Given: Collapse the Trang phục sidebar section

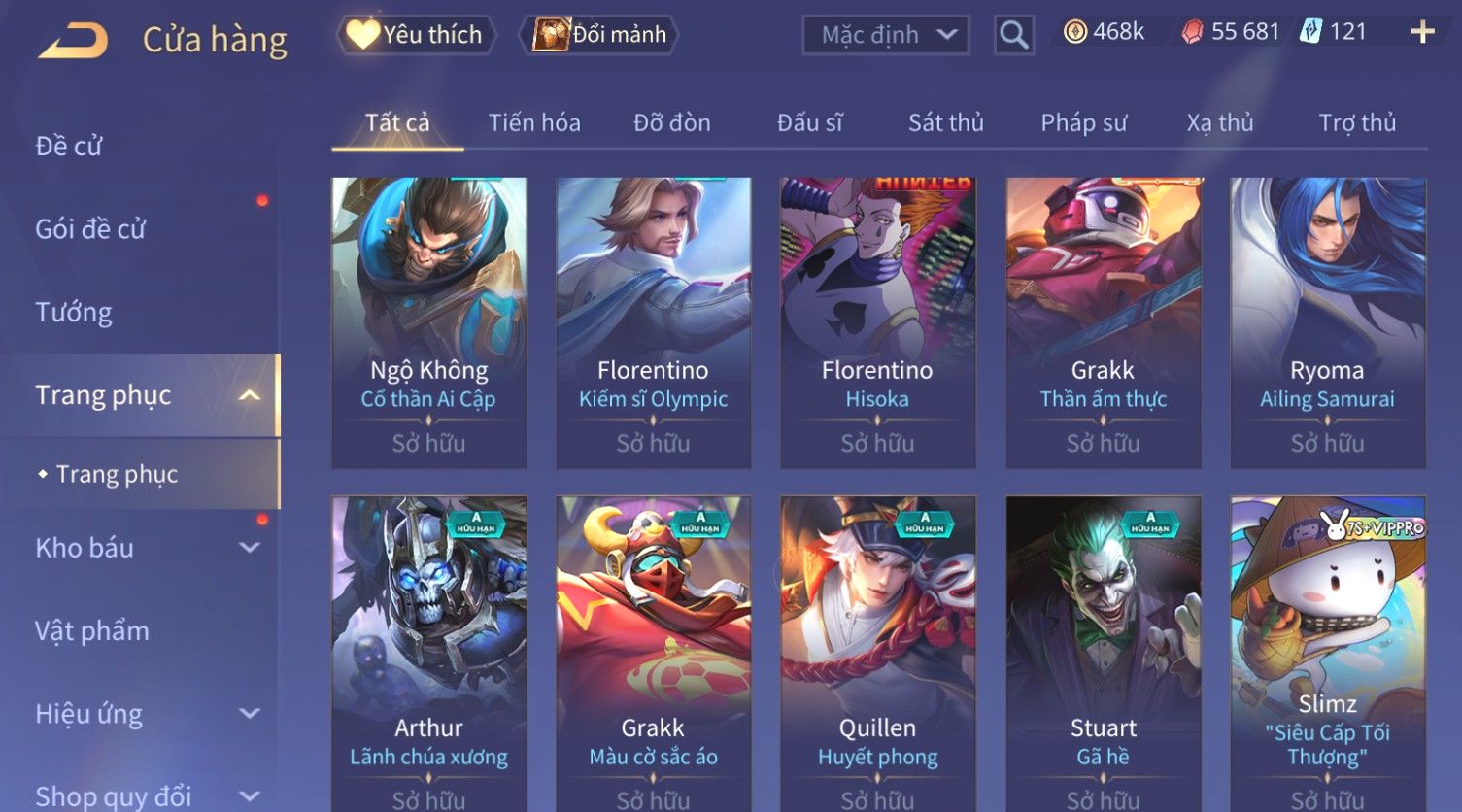Looking at the screenshot, I should coord(249,395).
